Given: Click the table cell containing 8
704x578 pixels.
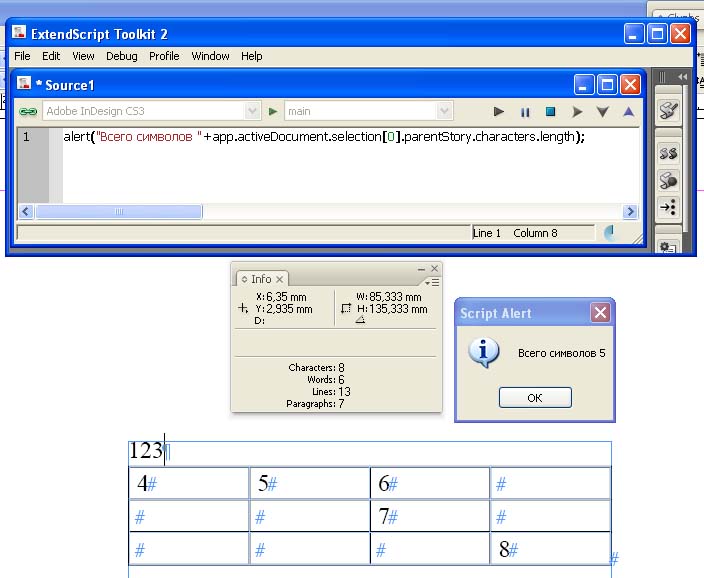Looking at the screenshot, I should [550, 549].
